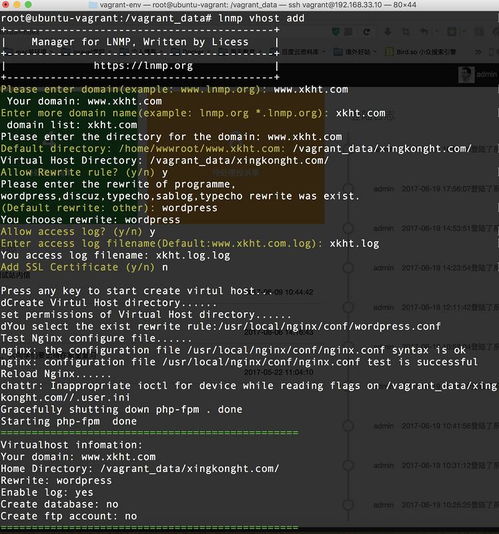Click the 'Add SSL Certificate (y/n)' prompt
499x534 pixels.
click(x=84, y=267)
